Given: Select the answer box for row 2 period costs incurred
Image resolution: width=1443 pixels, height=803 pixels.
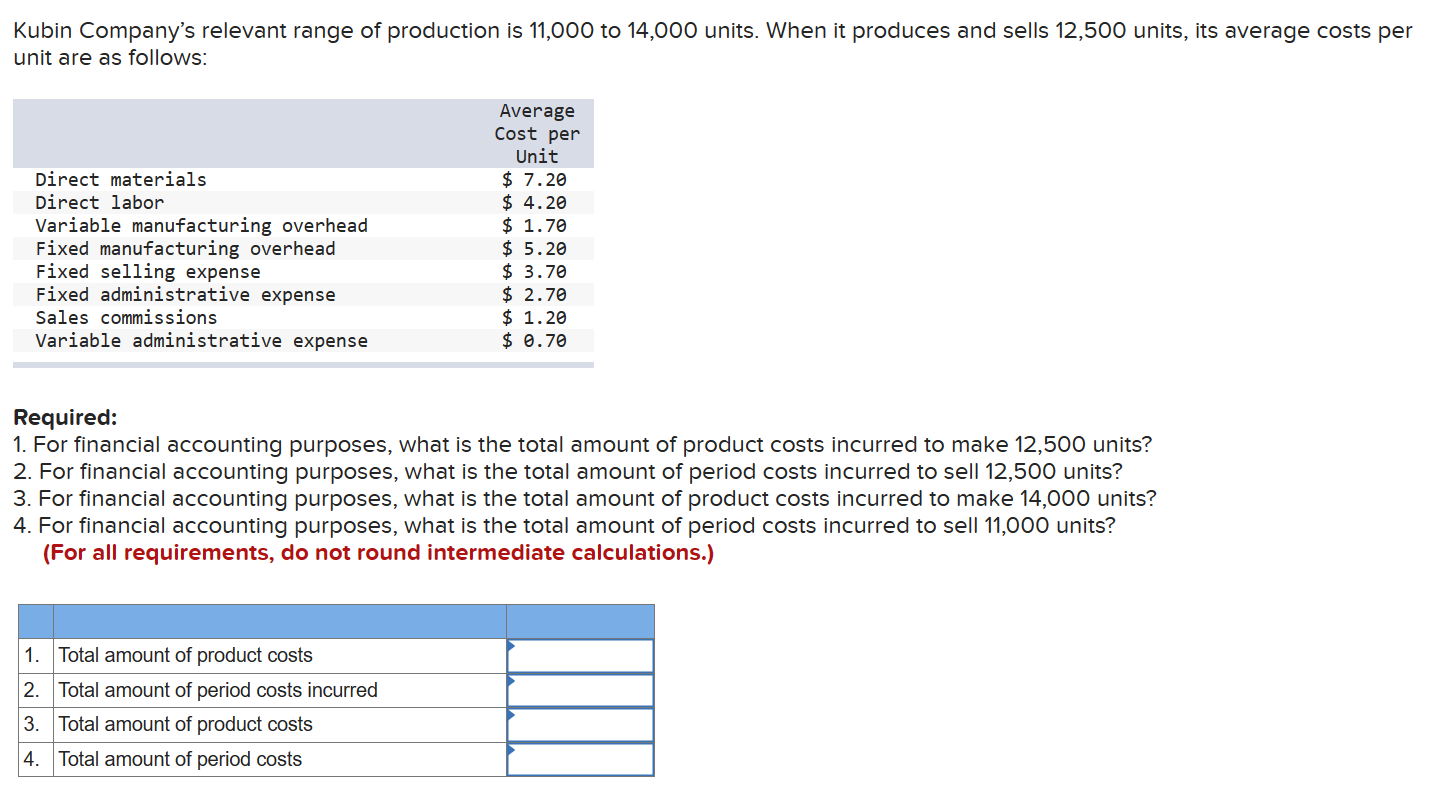Looking at the screenshot, I should [580, 691].
